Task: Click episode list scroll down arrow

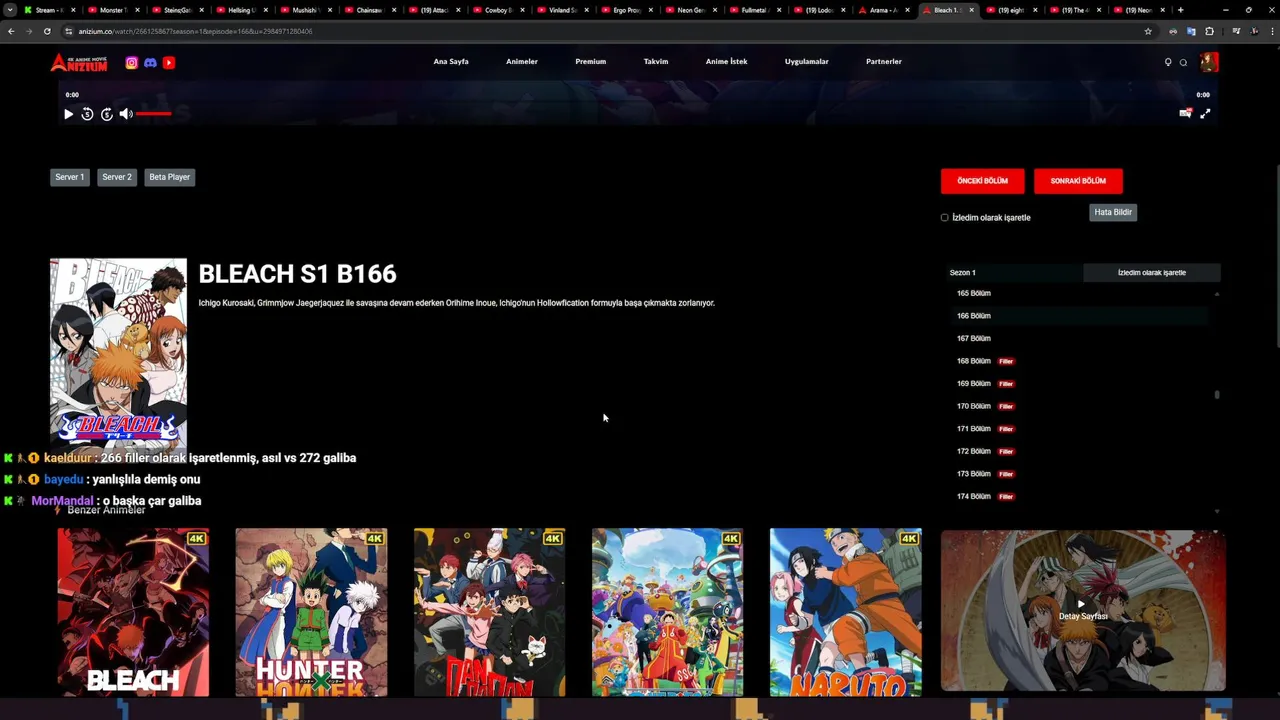Action: pyautogui.click(x=1217, y=511)
